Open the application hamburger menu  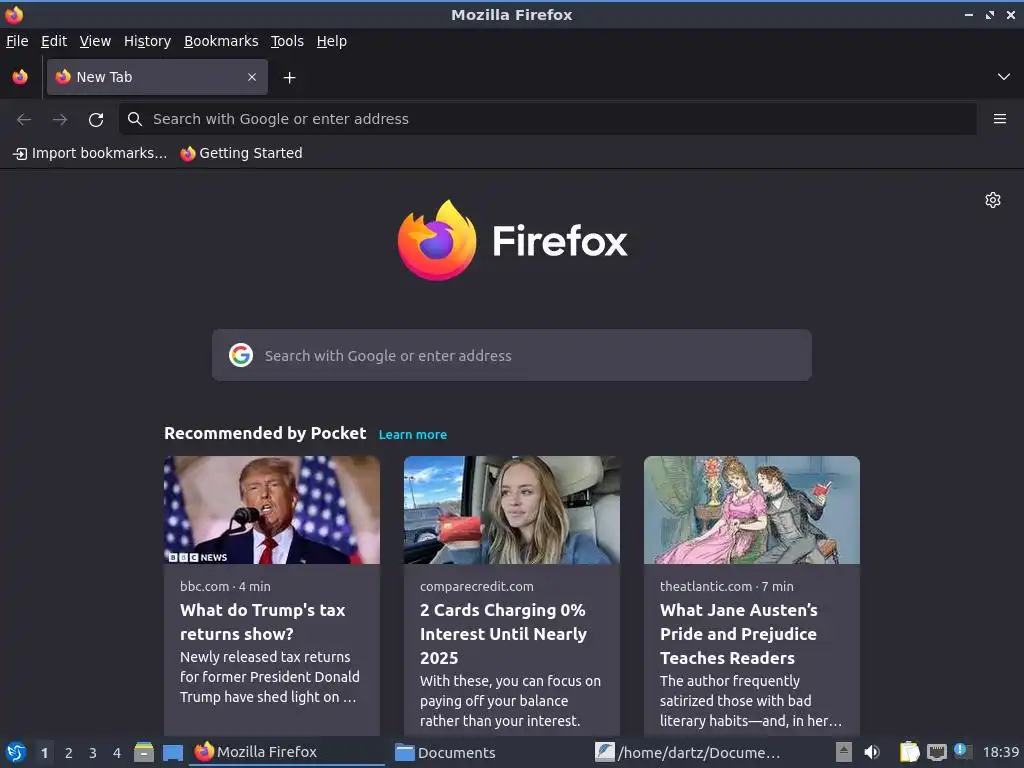tap(1000, 119)
